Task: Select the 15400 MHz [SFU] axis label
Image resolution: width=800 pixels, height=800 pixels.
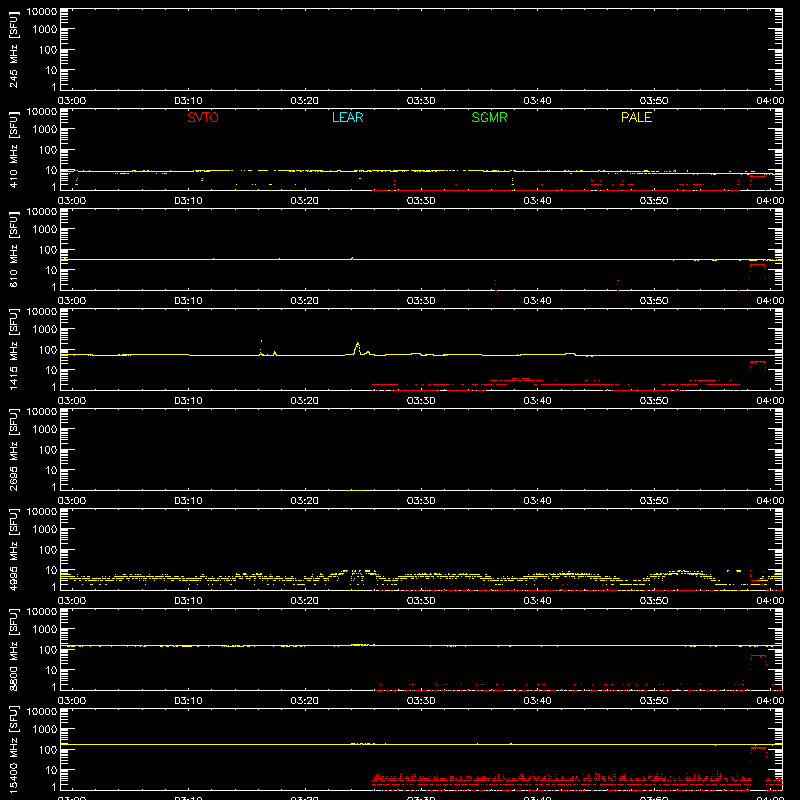Action: 13,749
